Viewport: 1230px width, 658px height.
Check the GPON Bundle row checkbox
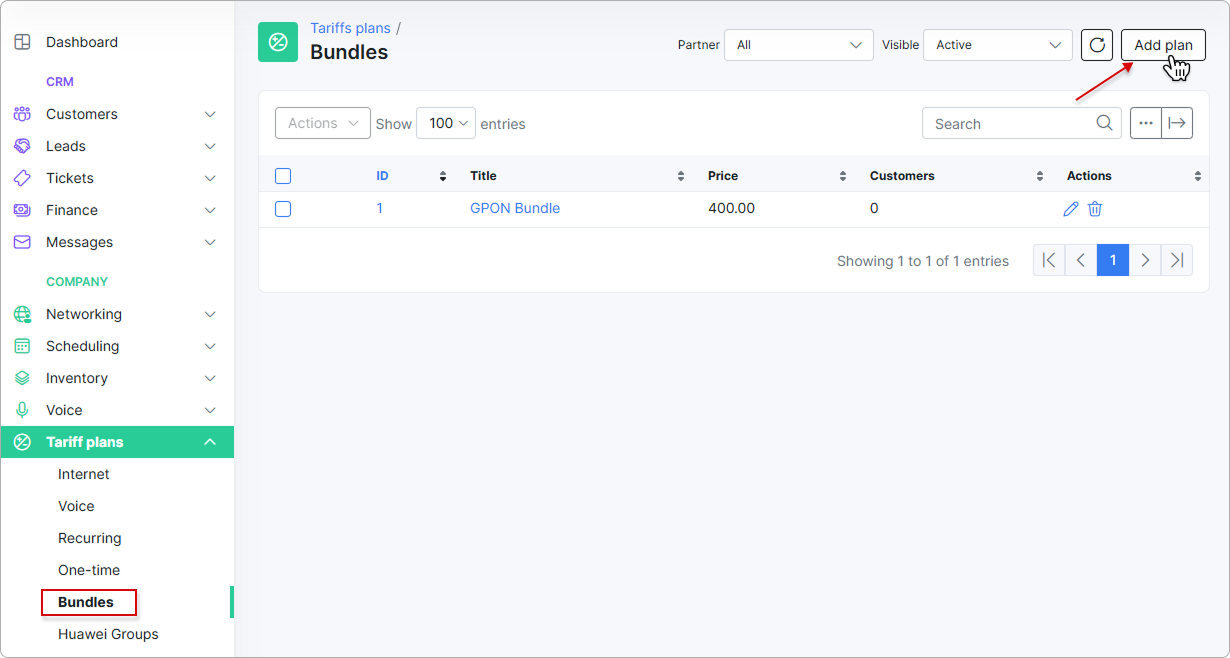[283, 209]
